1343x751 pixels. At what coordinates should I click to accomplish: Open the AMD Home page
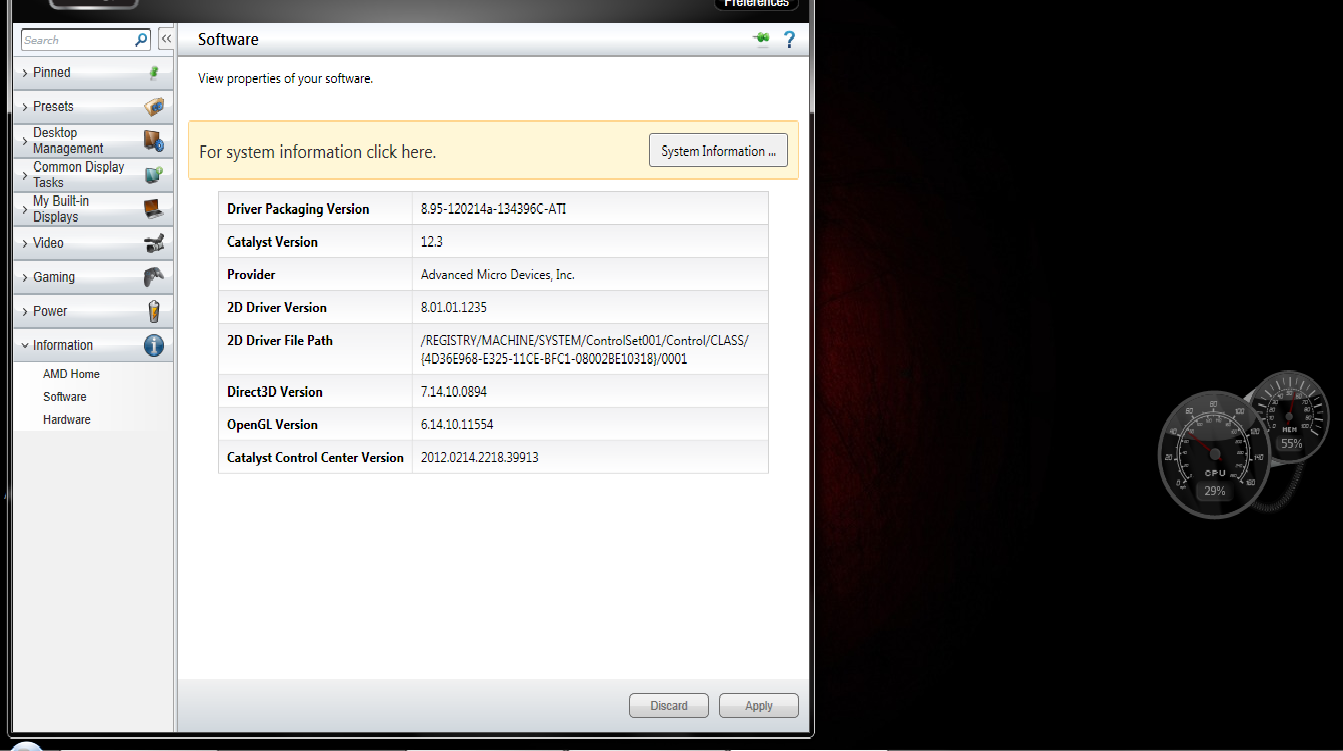coord(71,374)
